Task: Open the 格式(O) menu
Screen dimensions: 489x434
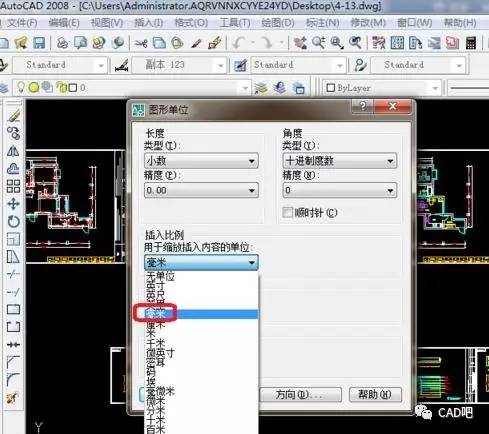Action: click(x=191, y=23)
